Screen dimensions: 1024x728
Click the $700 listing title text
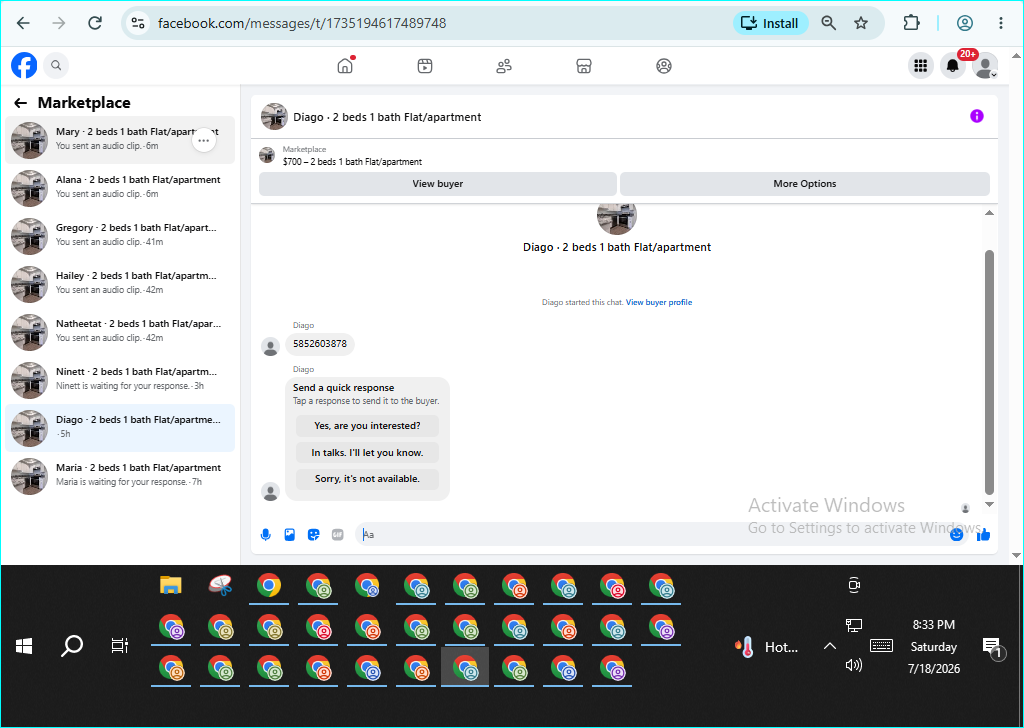(352, 162)
